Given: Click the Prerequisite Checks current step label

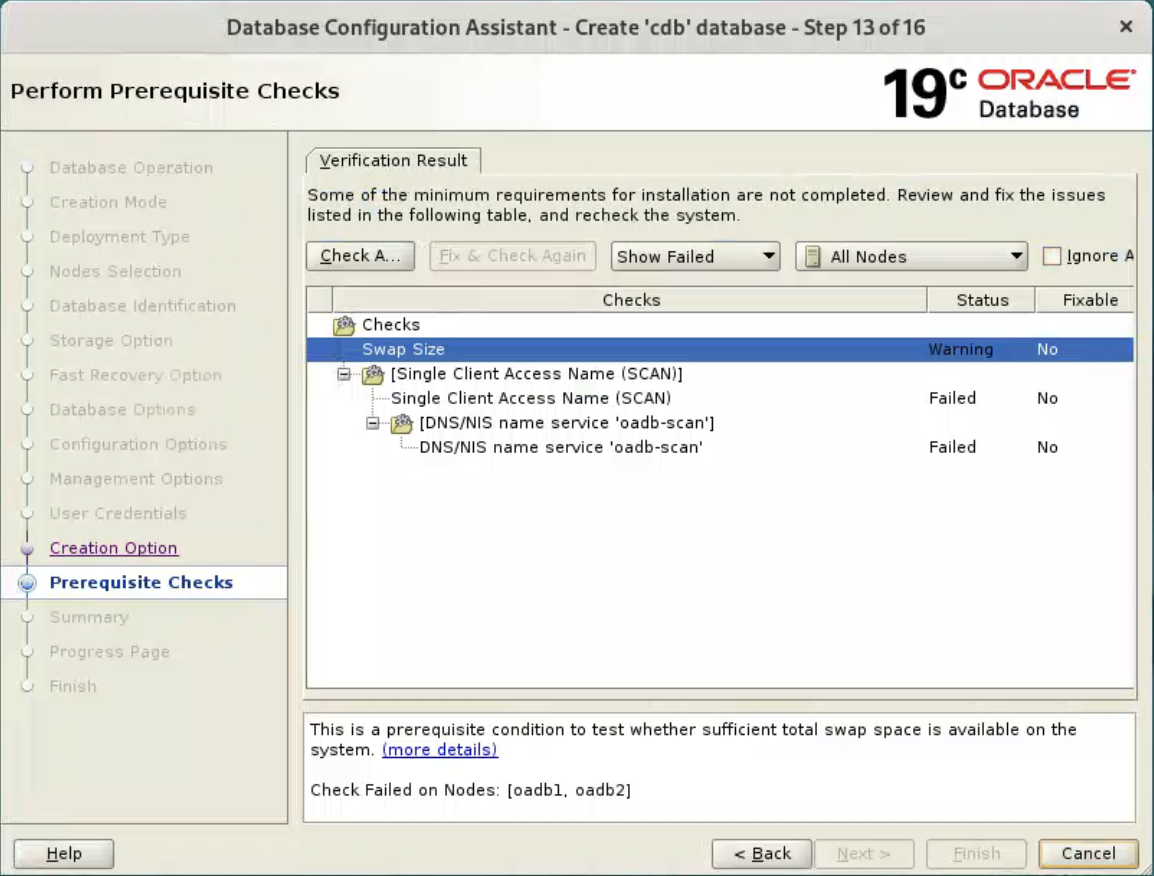Looking at the screenshot, I should [141, 583].
